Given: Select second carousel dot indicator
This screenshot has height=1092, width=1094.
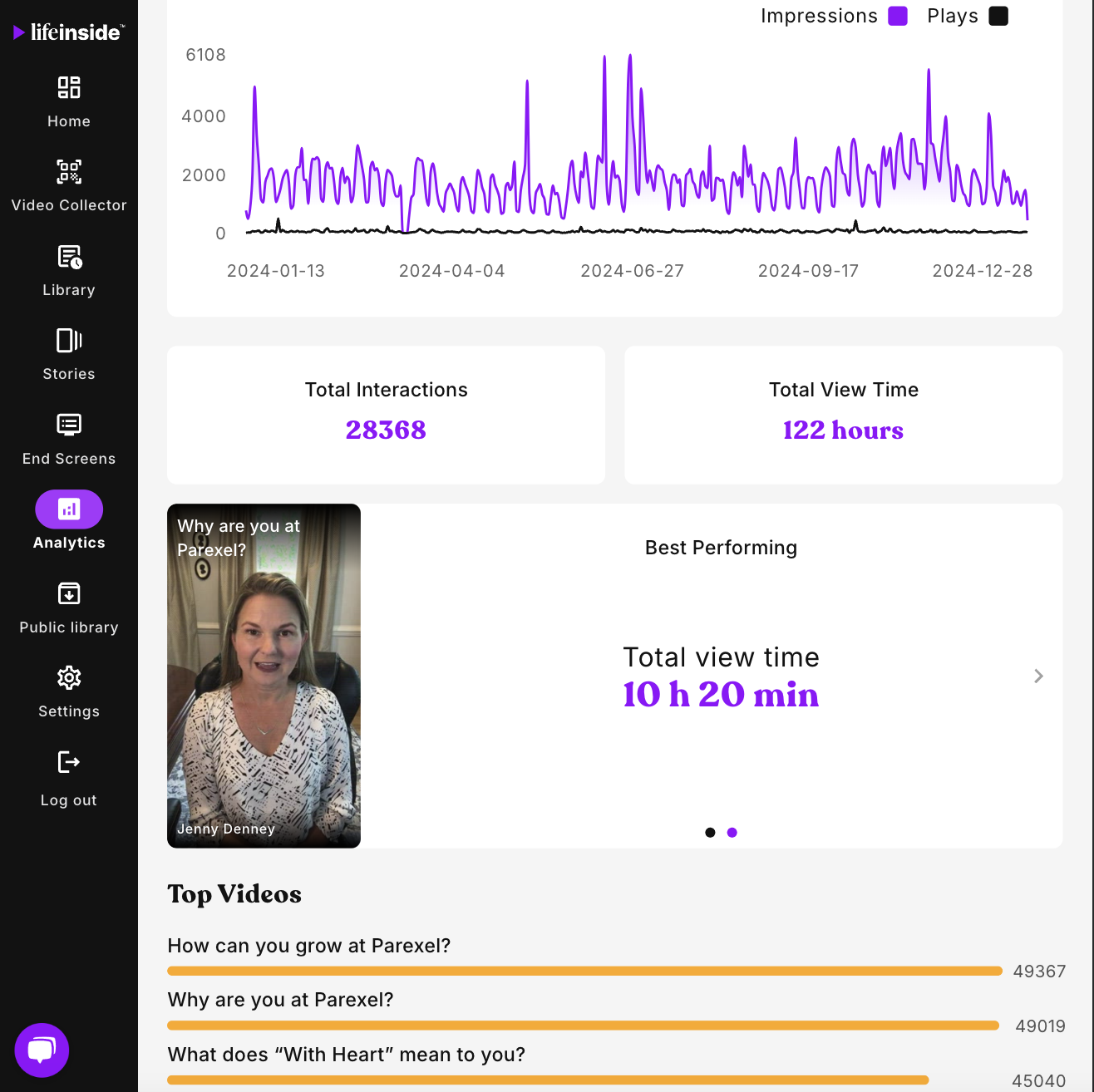Looking at the screenshot, I should [x=732, y=833].
